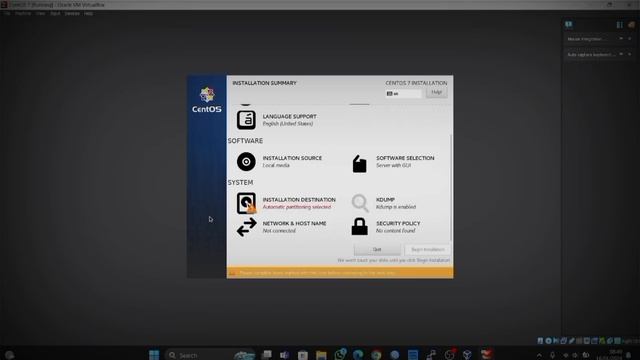Image resolution: width=640 pixels, height=360 pixels.
Task: Open the File menu in VirtualBox
Action: pyautogui.click(x=7, y=13)
